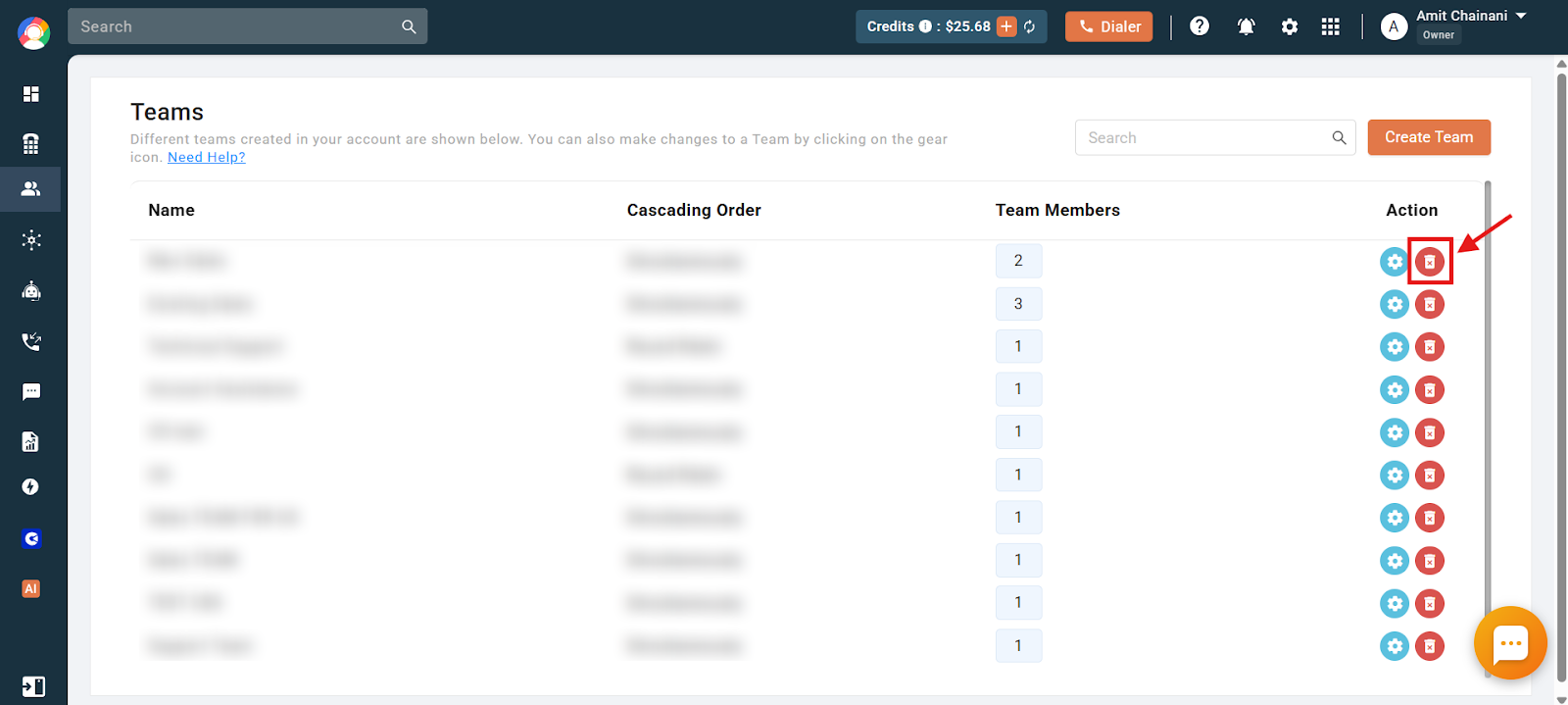The height and width of the screenshot is (705, 1568).
Task: Click the Owner role badge
Action: (1439, 35)
